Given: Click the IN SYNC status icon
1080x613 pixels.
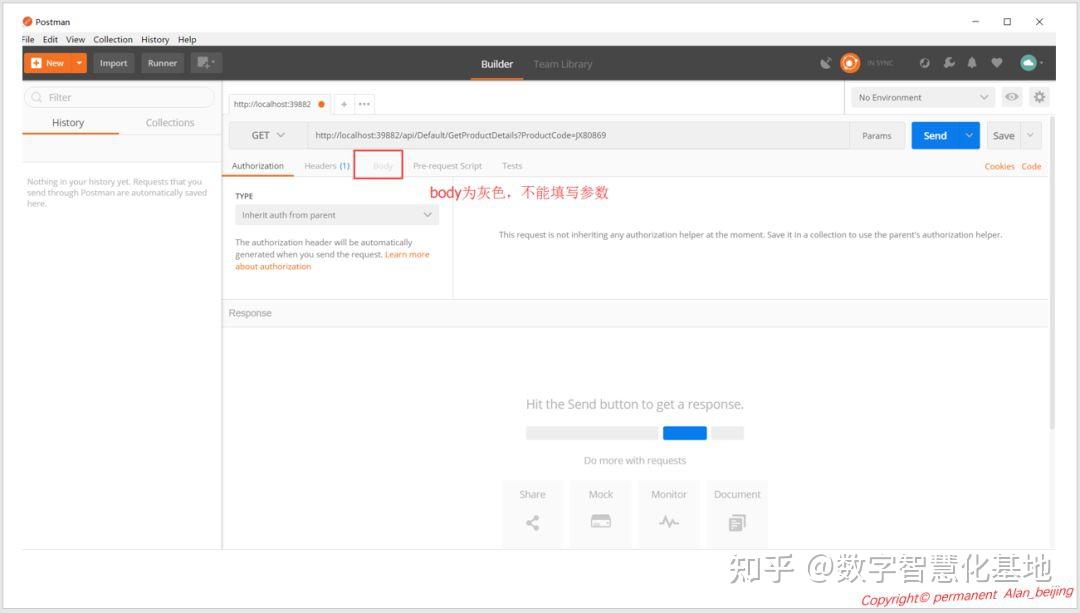Looking at the screenshot, I should coord(849,62).
